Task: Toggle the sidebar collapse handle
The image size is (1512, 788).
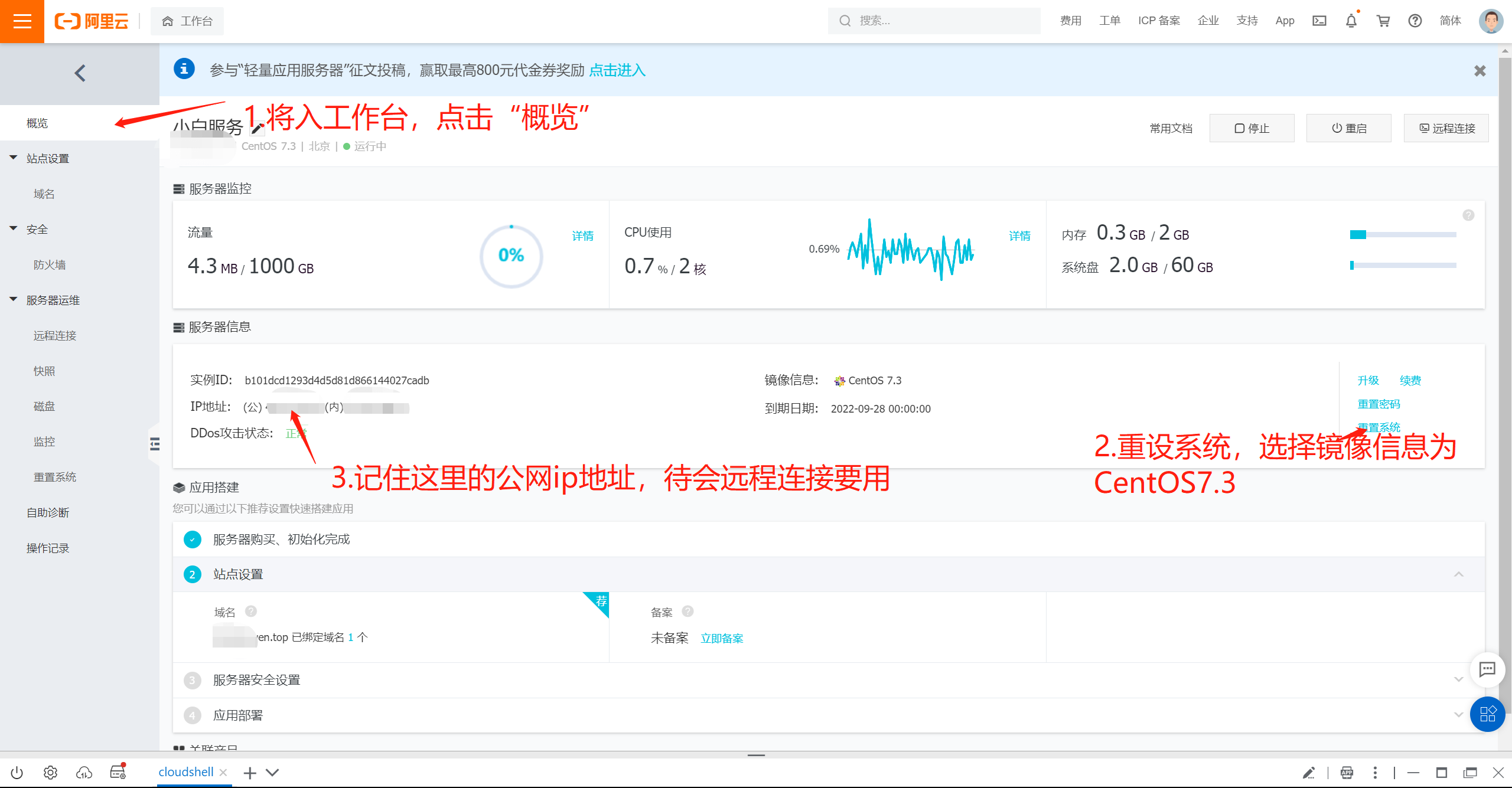Action: coord(155,444)
